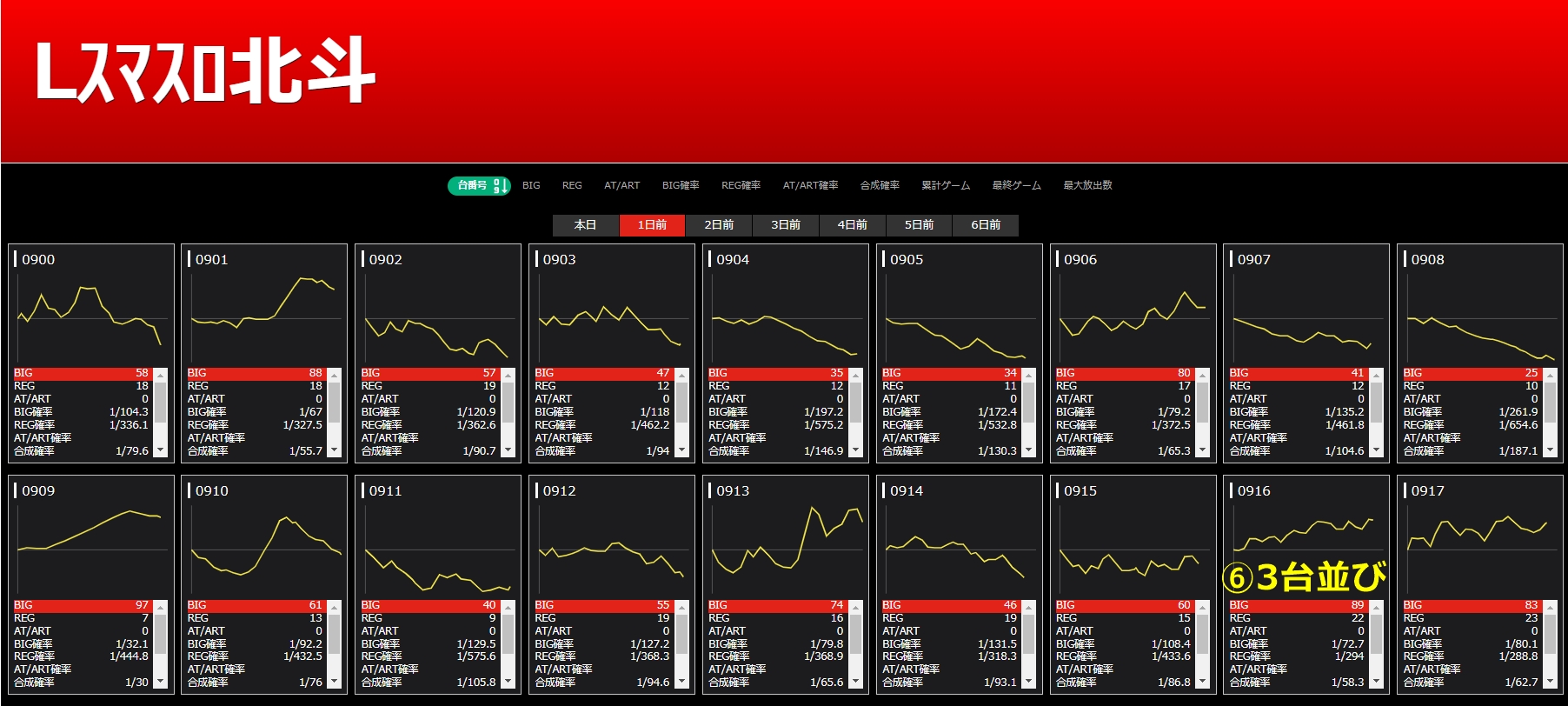Click scroll-down arrow in 0907 data list

pos(1377,450)
